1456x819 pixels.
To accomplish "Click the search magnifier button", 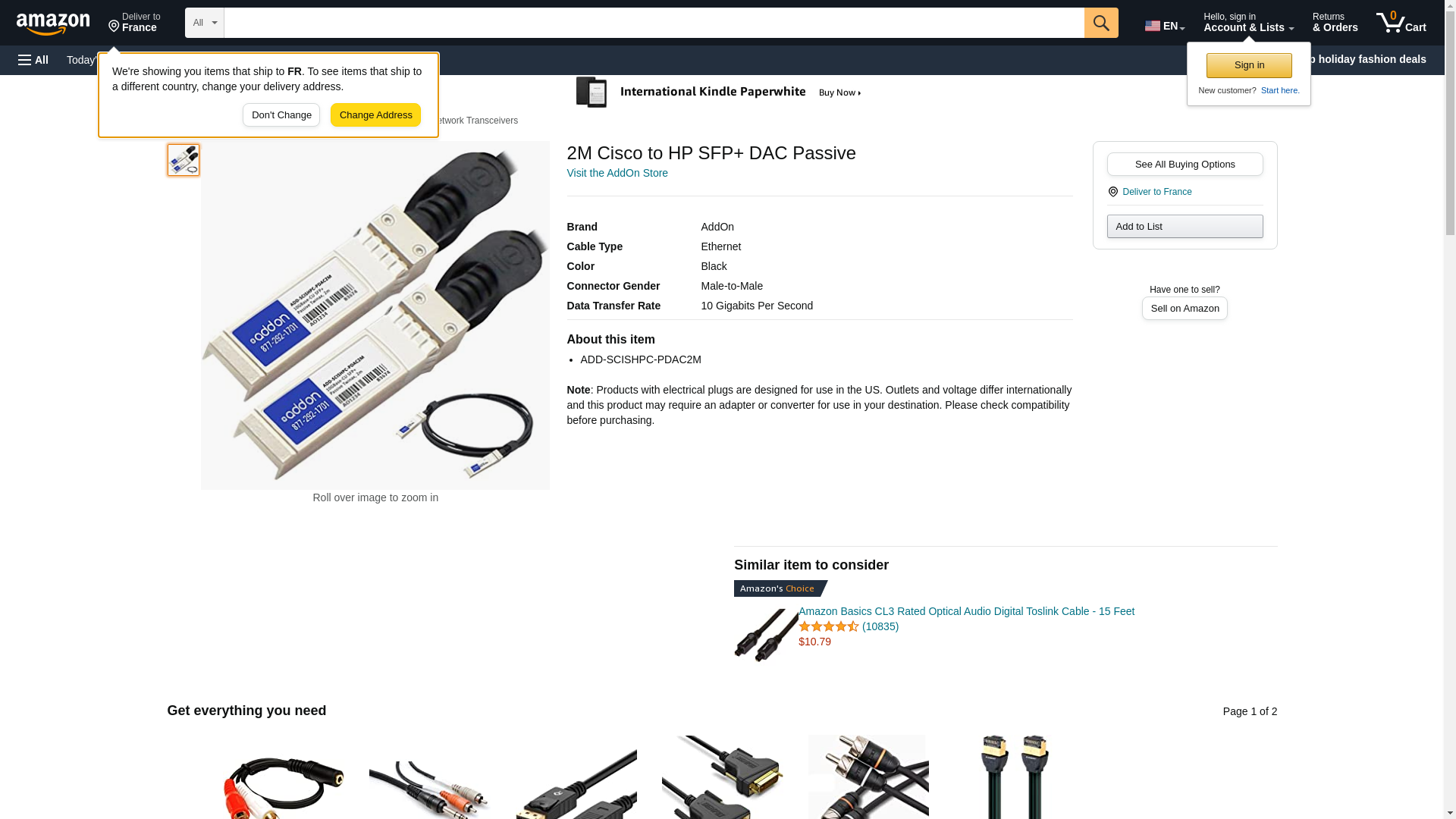I will point(1101,23).
